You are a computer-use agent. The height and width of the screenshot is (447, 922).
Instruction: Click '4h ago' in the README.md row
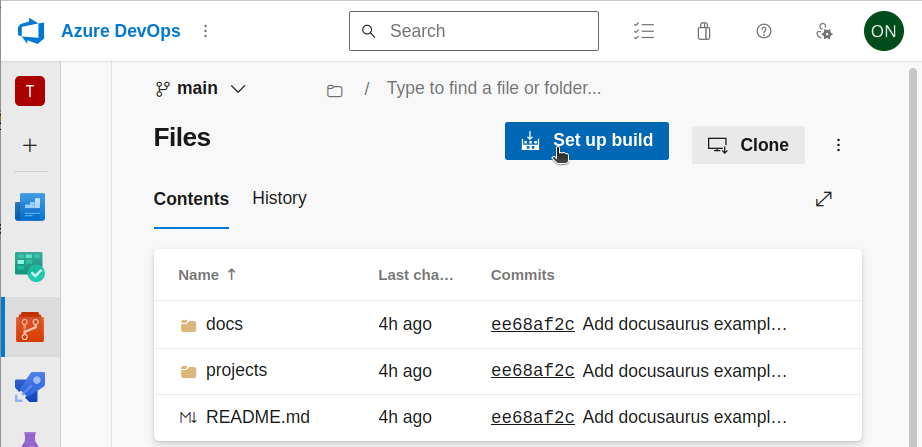pyautogui.click(x=405, y=418)
